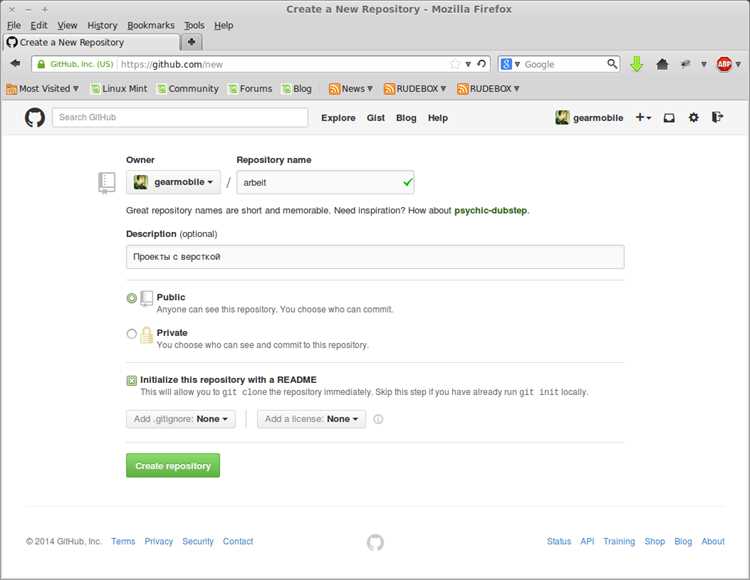
Task: Open the File menu
Action: click(x=14, y=25)
